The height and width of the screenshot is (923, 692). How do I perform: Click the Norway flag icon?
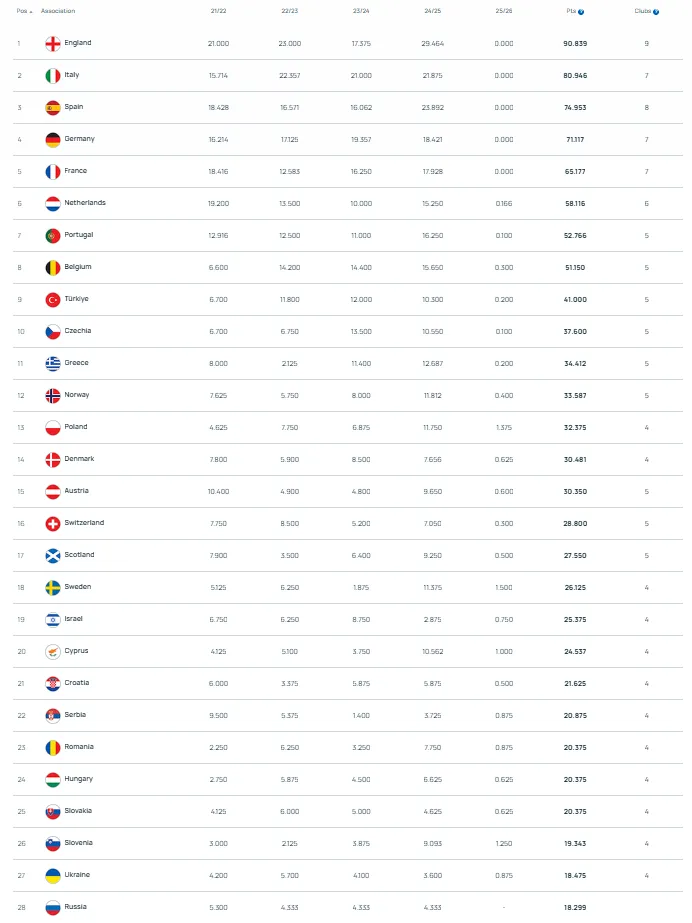53,396
